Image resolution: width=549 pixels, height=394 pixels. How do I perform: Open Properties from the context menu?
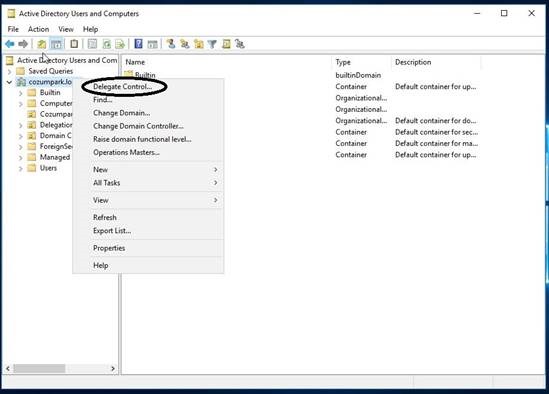(109, 248)
